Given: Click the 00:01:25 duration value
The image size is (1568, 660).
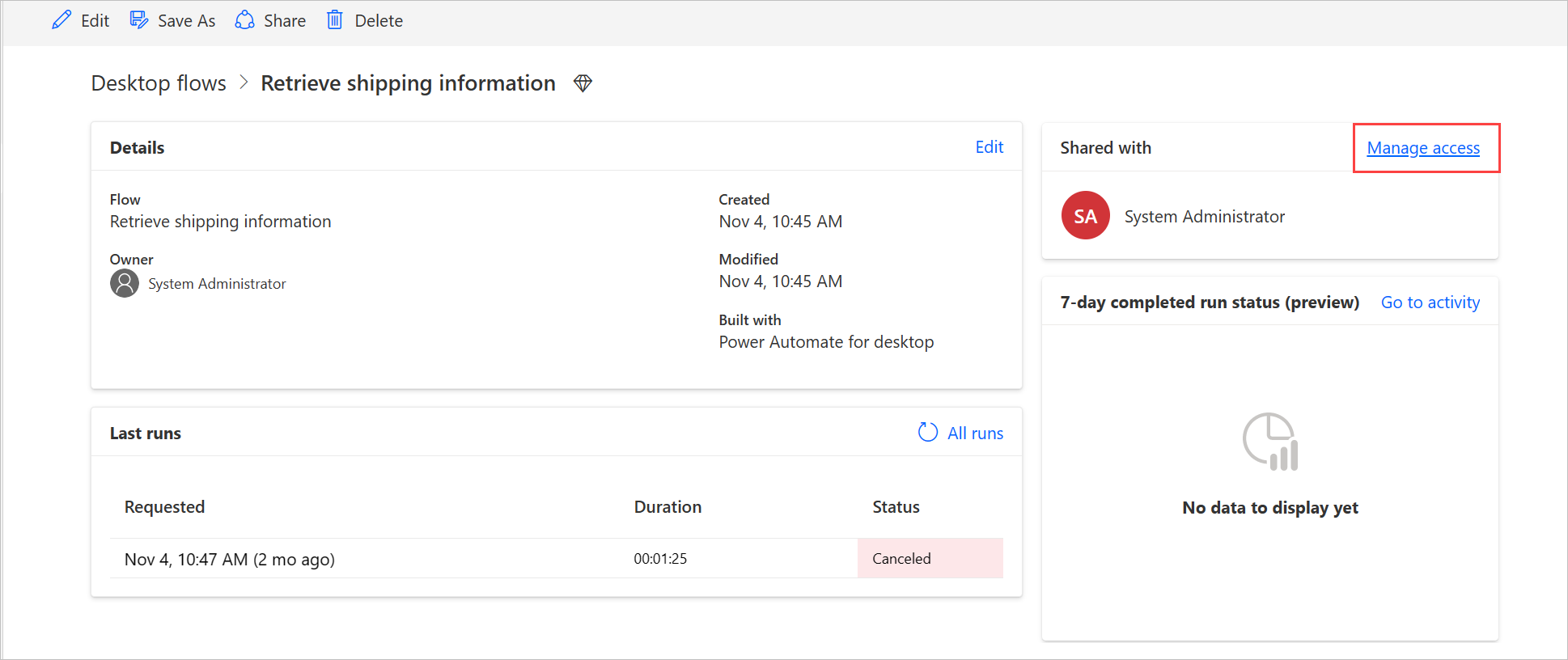Looking at the screenshot, I should [660, 559].
